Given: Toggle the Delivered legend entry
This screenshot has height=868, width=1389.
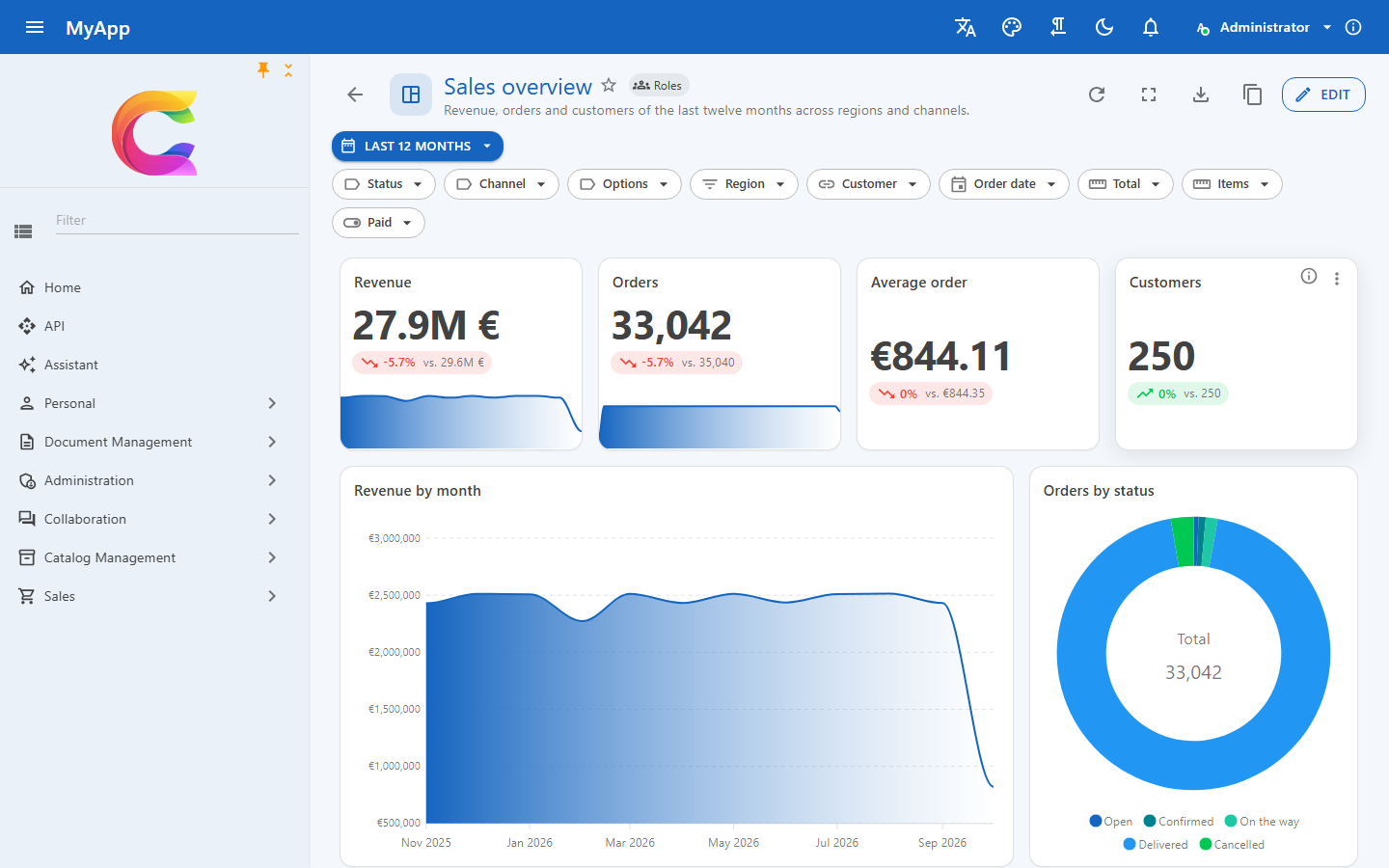Looking at the screenshot, I should coord(1156,844).
